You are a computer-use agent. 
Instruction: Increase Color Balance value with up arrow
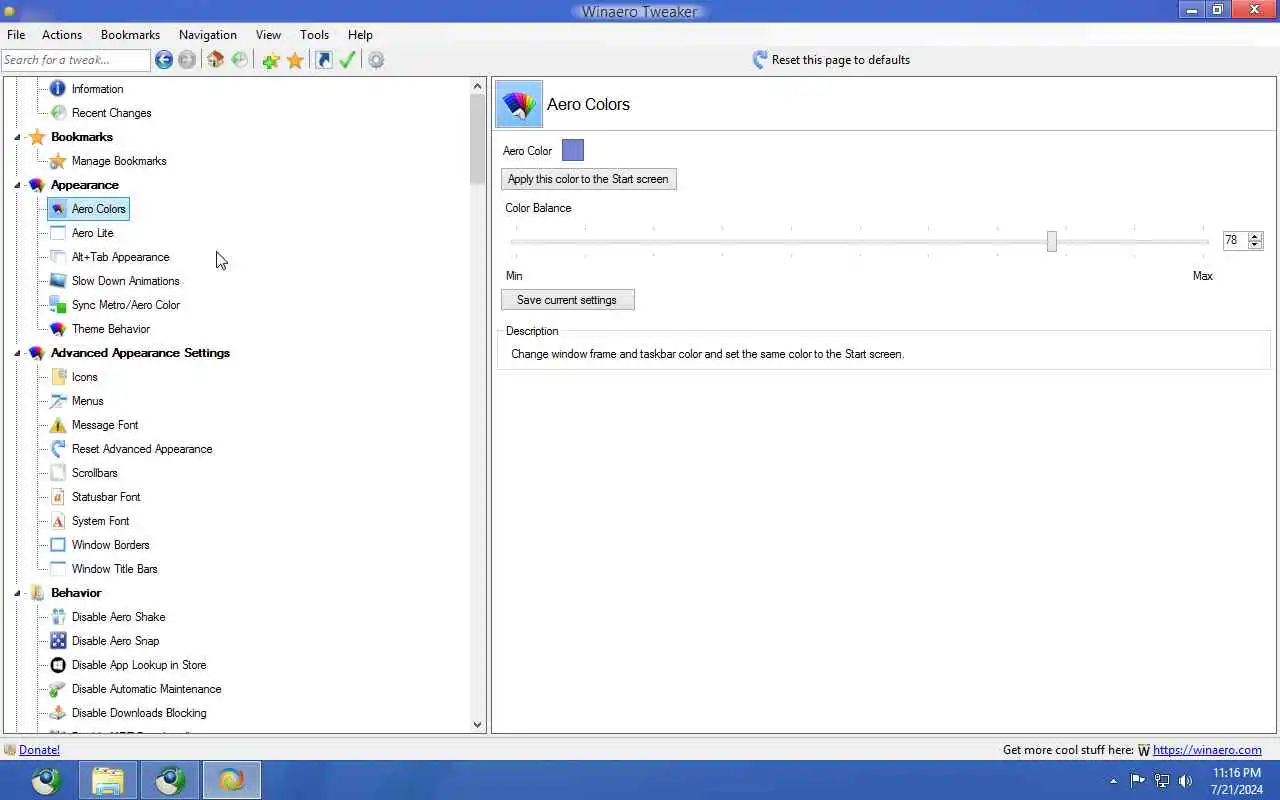pos(1255,236)
